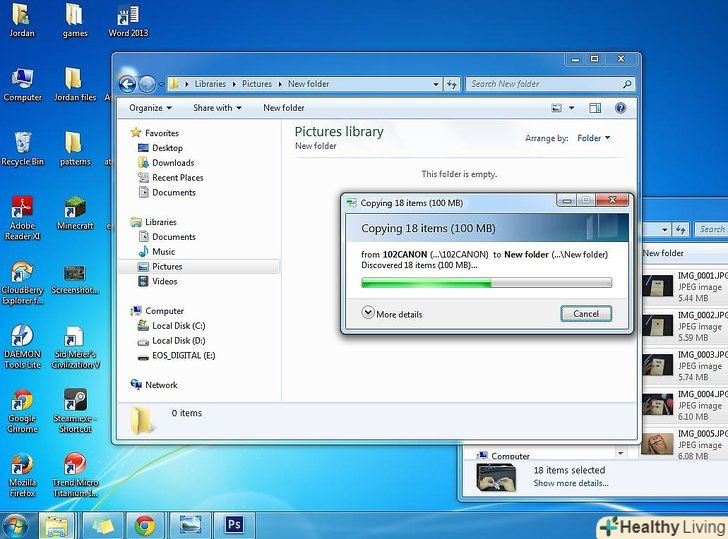This screenshot has width=728, height=539.
Task: Open the Minecraft desktop shortcut
Action: [x=74, y=208]
